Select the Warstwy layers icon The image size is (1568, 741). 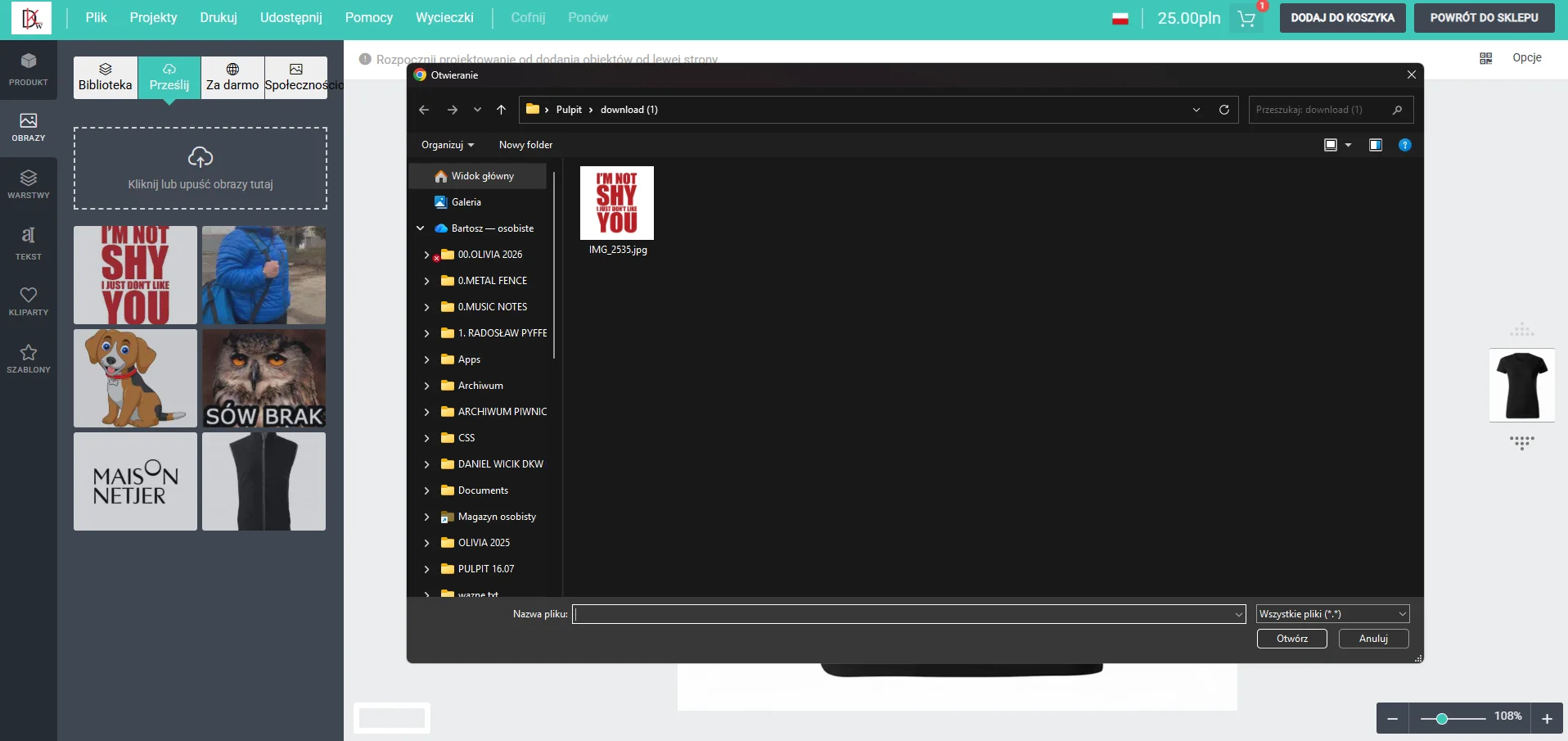pyautogui.click(x=29, y=184)
